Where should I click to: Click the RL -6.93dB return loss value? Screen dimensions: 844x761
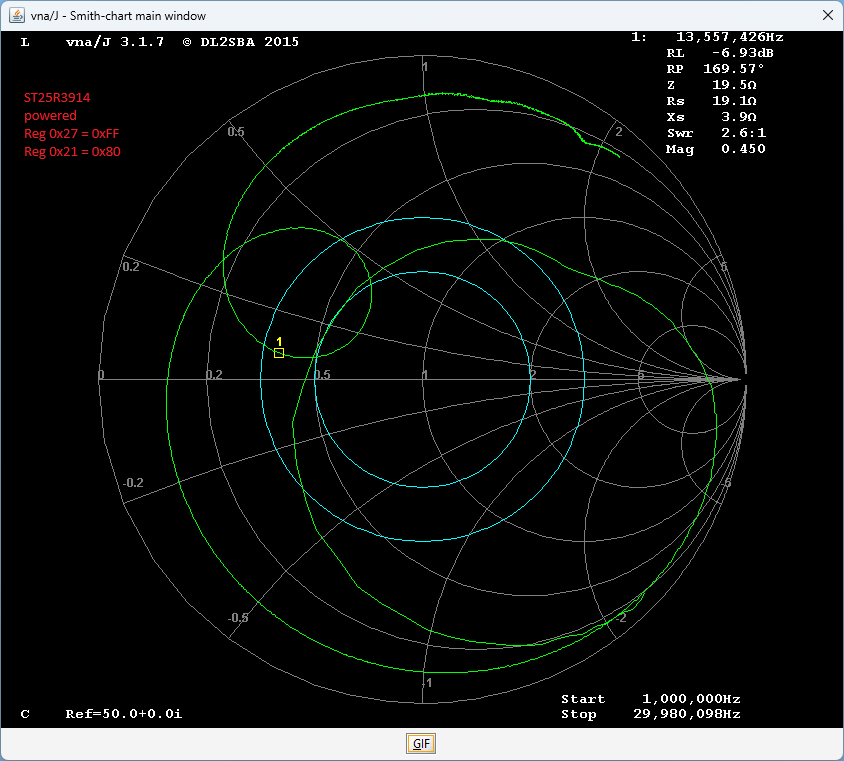click(720, 53)
